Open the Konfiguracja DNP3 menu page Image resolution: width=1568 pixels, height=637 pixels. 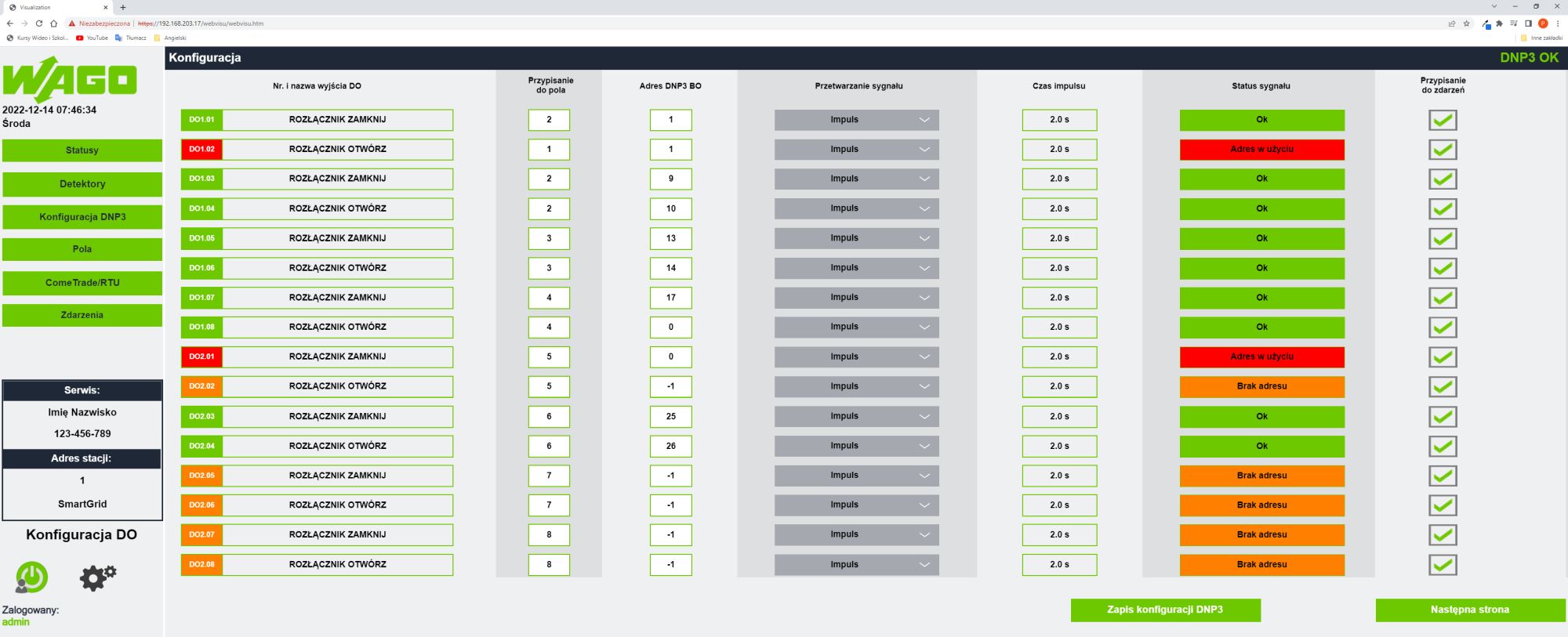point(82,217)
